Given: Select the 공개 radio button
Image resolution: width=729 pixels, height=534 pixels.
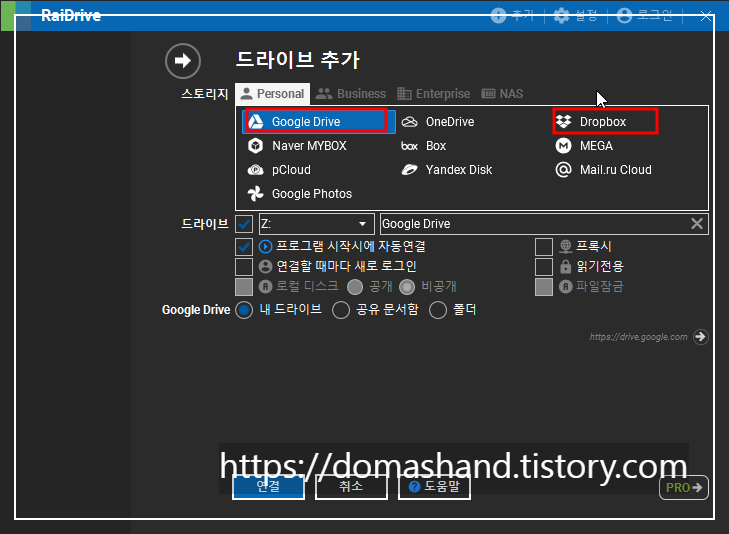Looking at the screenshot, I should click(355, 287).
